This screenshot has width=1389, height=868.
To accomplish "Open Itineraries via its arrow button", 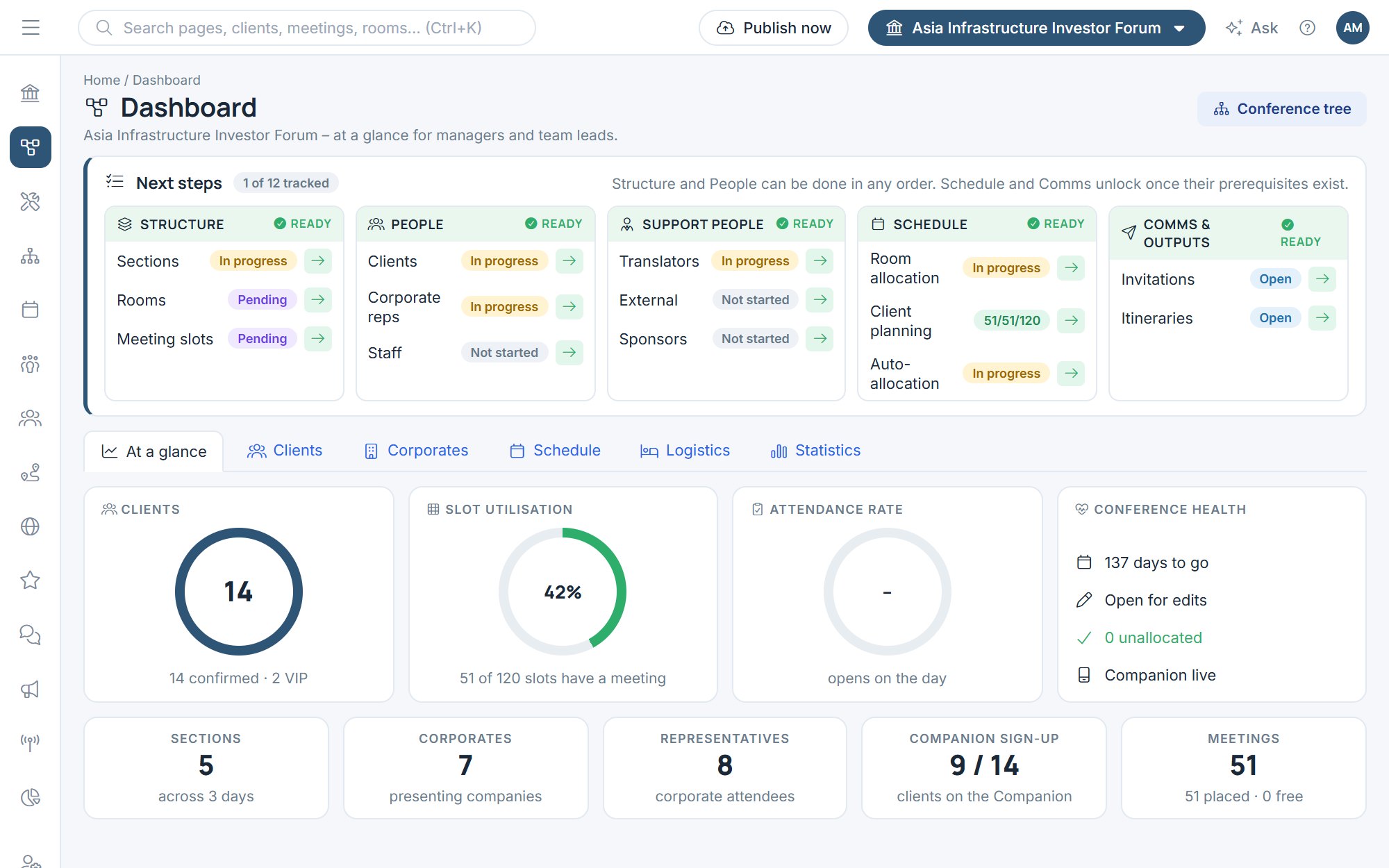I will 1322,318.
